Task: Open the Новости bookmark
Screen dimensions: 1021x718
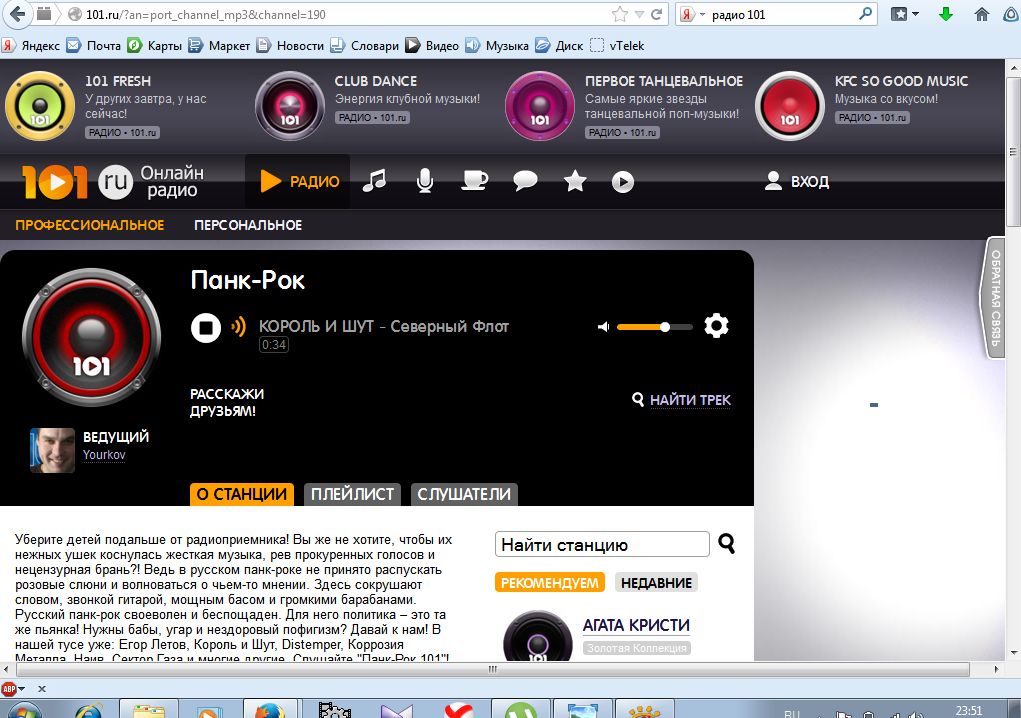Action: [x=290, y=46]
